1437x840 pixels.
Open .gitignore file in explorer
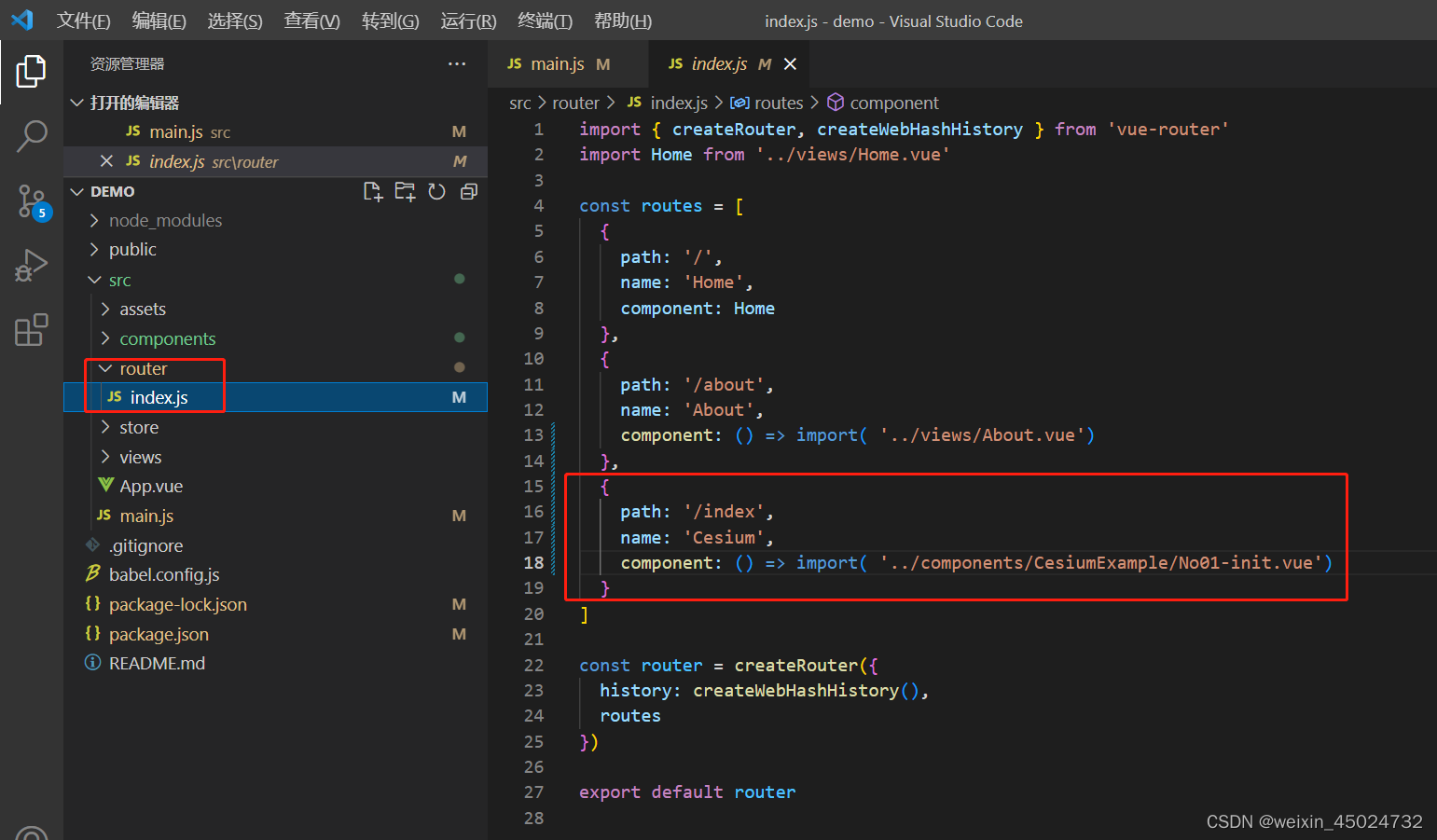[275, 545]
